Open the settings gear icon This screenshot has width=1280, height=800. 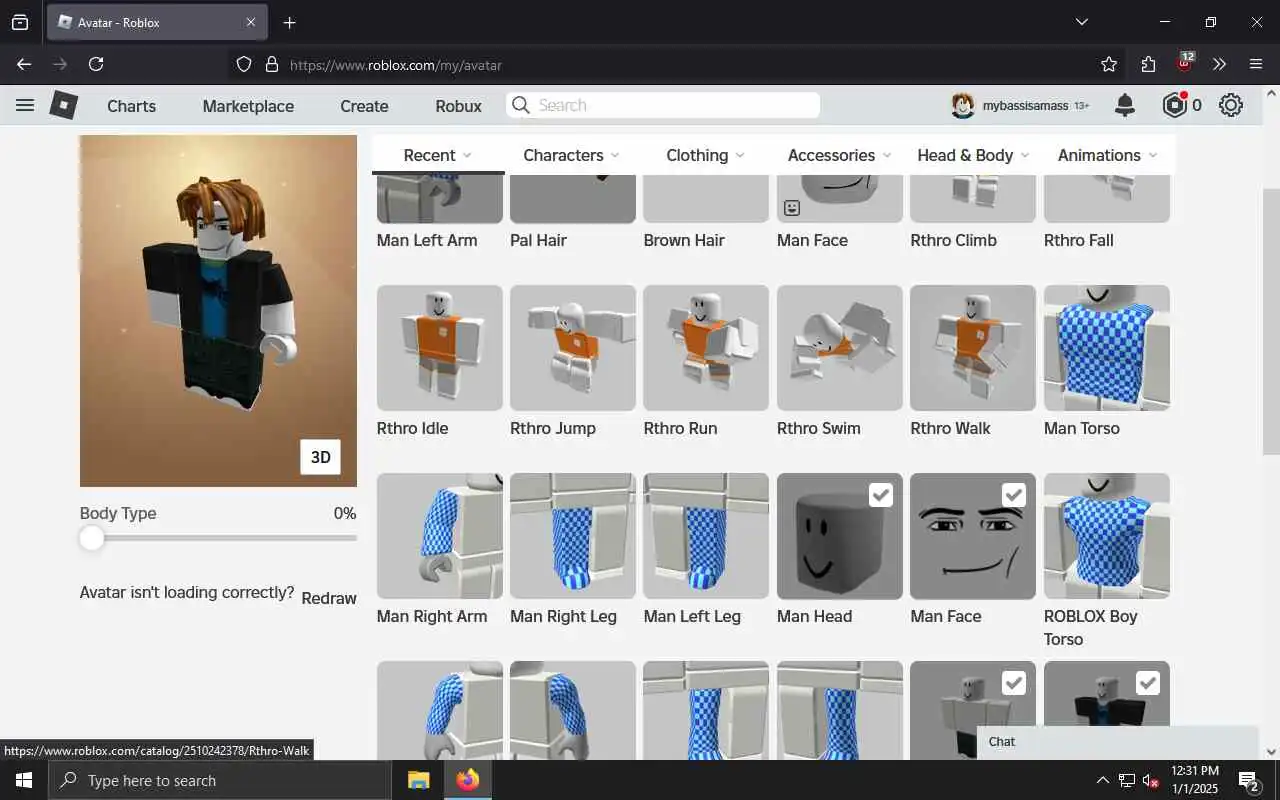tap(1231, 105)
